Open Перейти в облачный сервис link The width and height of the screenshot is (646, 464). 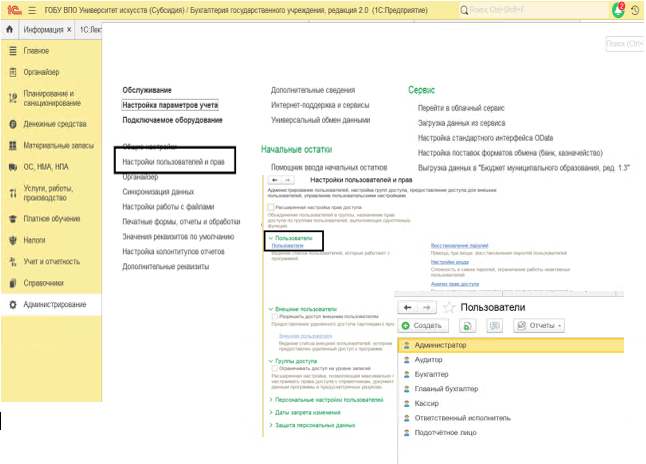(461, 108)
